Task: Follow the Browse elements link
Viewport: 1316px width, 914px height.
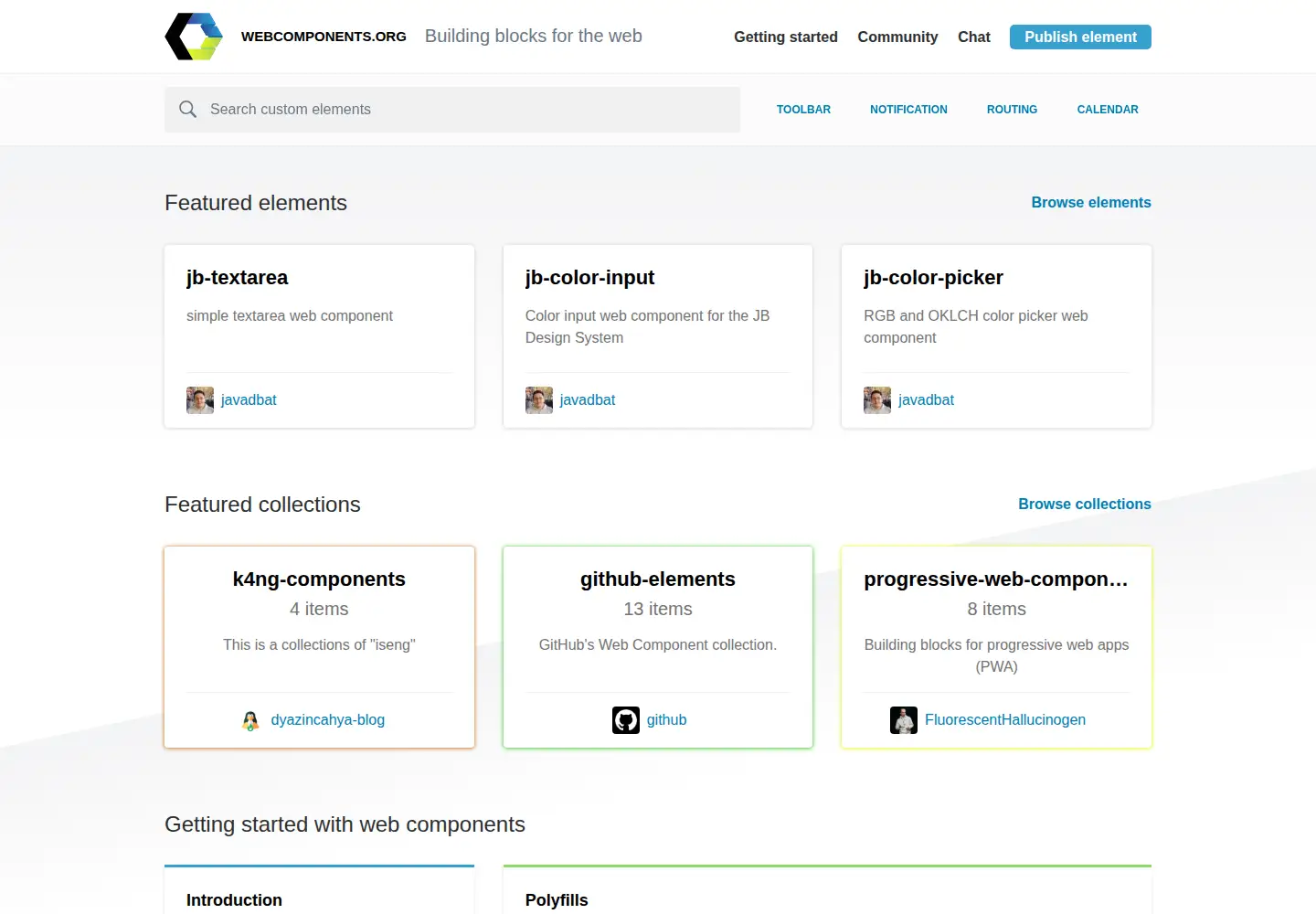Action: pos(1091,203)
